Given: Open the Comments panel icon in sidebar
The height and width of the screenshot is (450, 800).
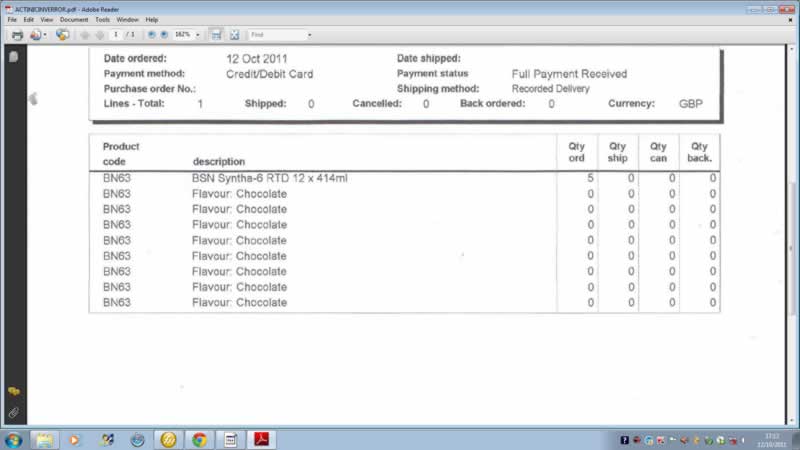Looking at the screenshot, I should [13, 391].
